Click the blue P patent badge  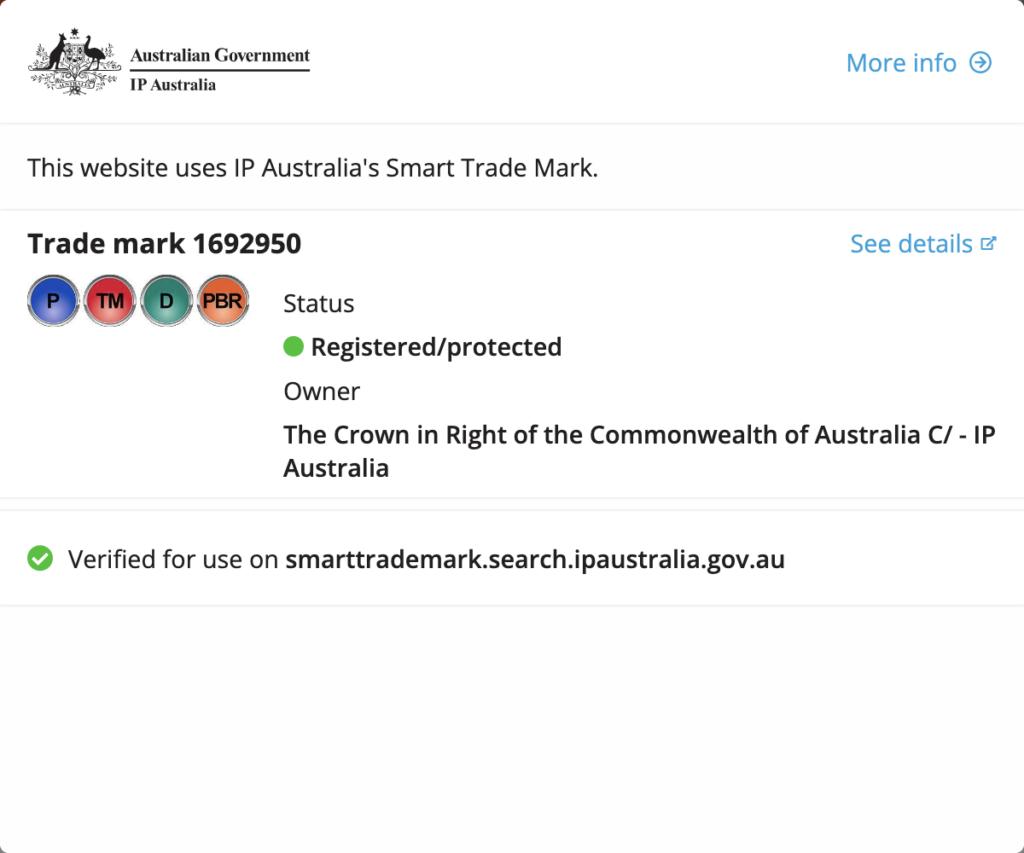coord(53,301)
